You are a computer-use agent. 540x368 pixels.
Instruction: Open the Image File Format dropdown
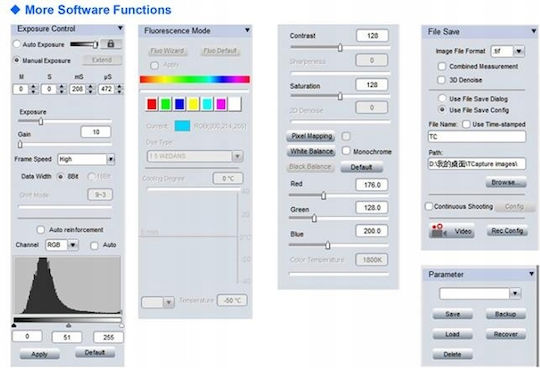(x=519, y=51)
